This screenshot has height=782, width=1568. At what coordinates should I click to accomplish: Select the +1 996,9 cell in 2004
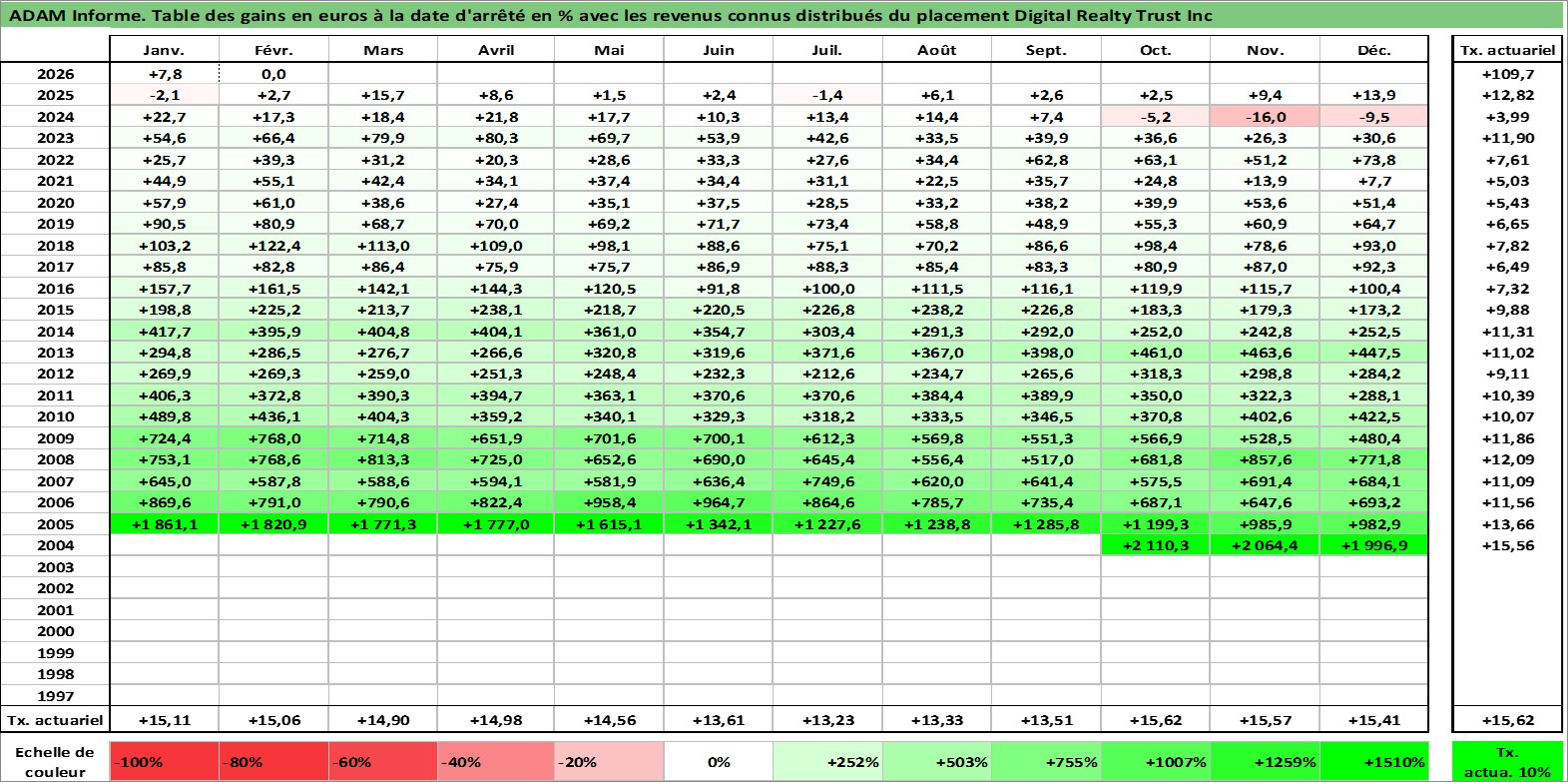1373,545
